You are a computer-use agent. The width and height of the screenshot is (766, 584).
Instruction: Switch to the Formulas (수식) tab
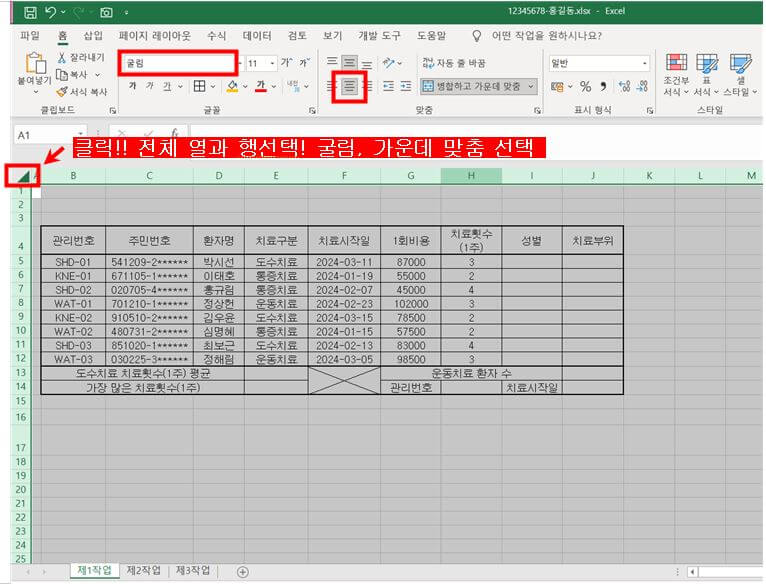pos(216,36)
